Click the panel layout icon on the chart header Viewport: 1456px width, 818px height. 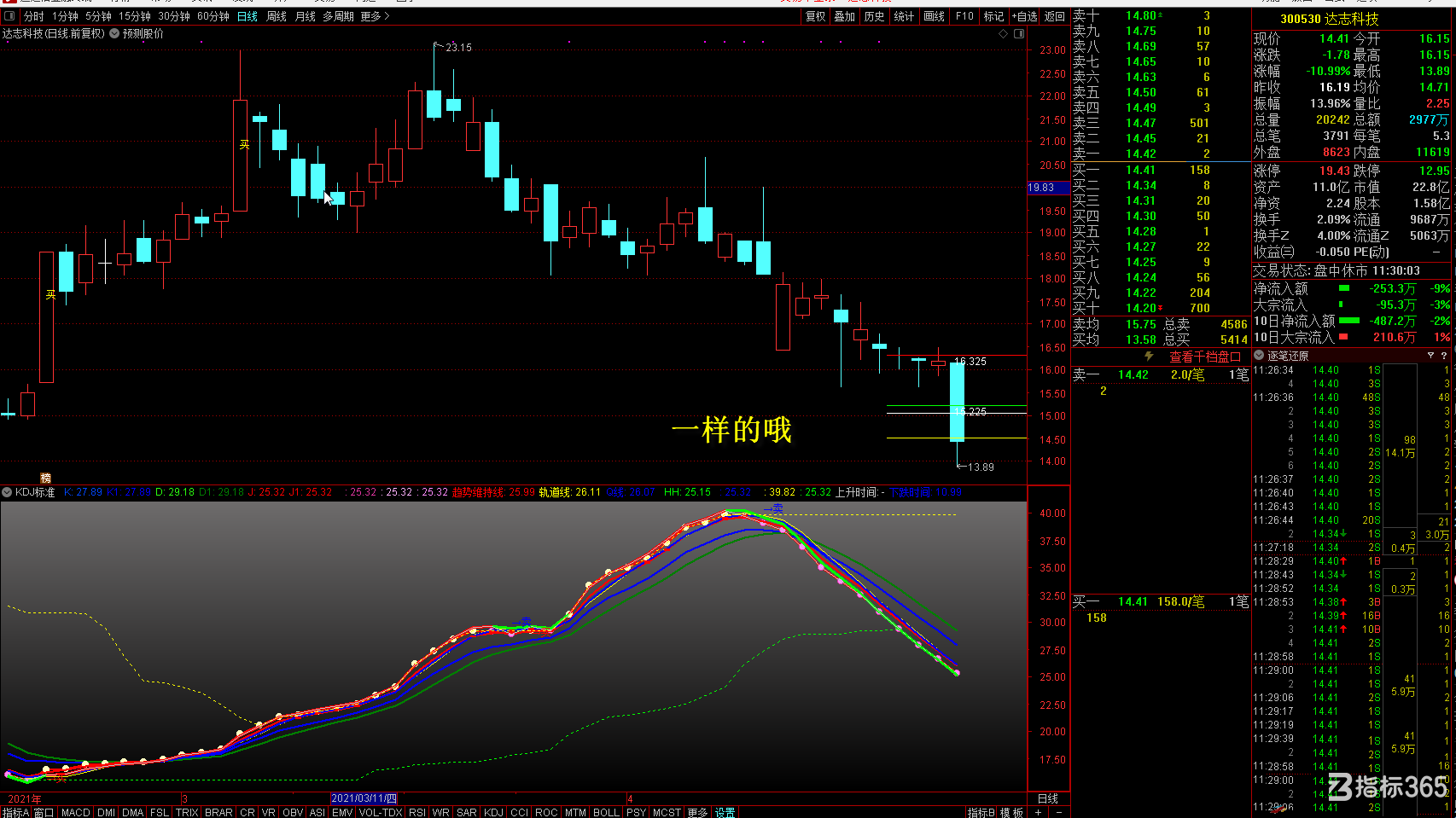tap(1019, 34)
